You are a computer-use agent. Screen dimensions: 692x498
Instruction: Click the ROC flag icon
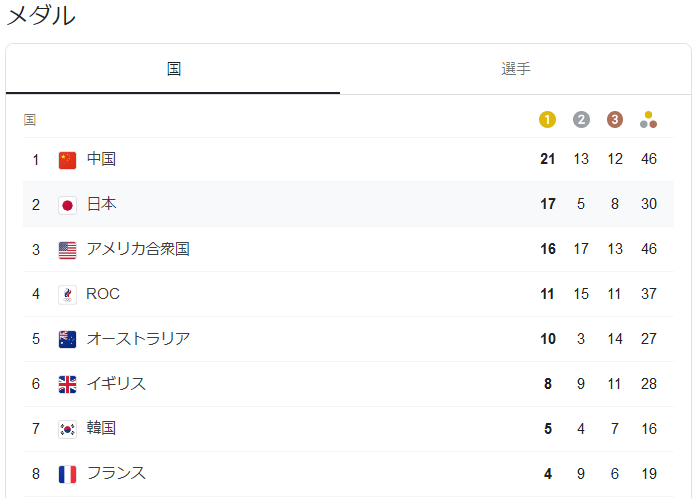(67, 295)
